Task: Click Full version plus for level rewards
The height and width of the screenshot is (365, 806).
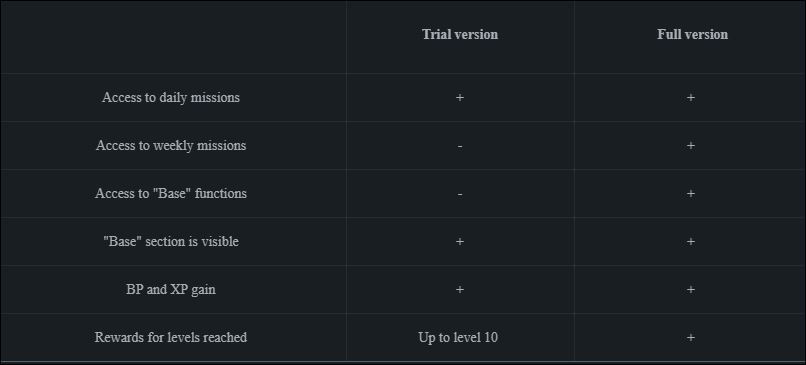Action: [691, 338]
